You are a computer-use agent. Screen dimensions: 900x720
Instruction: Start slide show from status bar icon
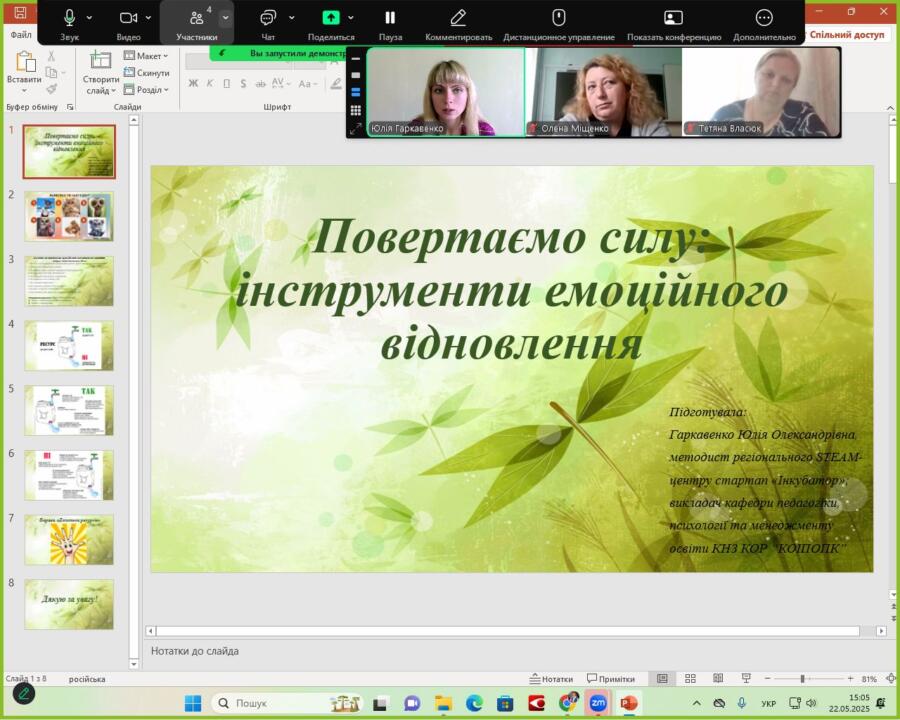(x=746, y=679)
